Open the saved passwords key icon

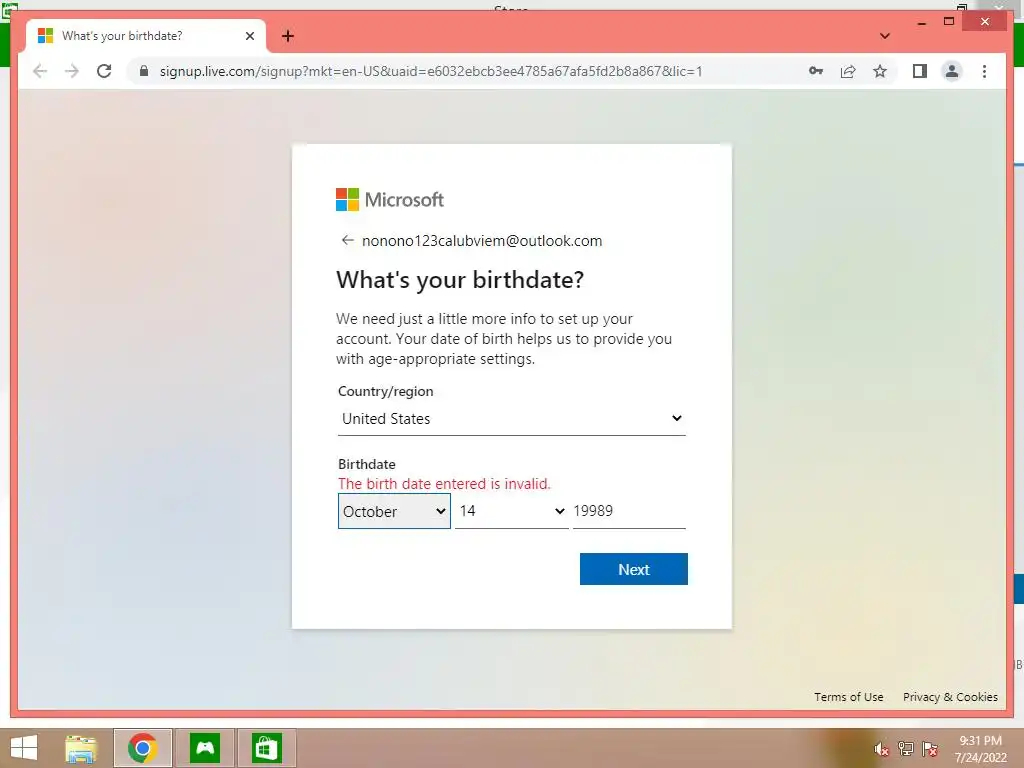point(816,71)
